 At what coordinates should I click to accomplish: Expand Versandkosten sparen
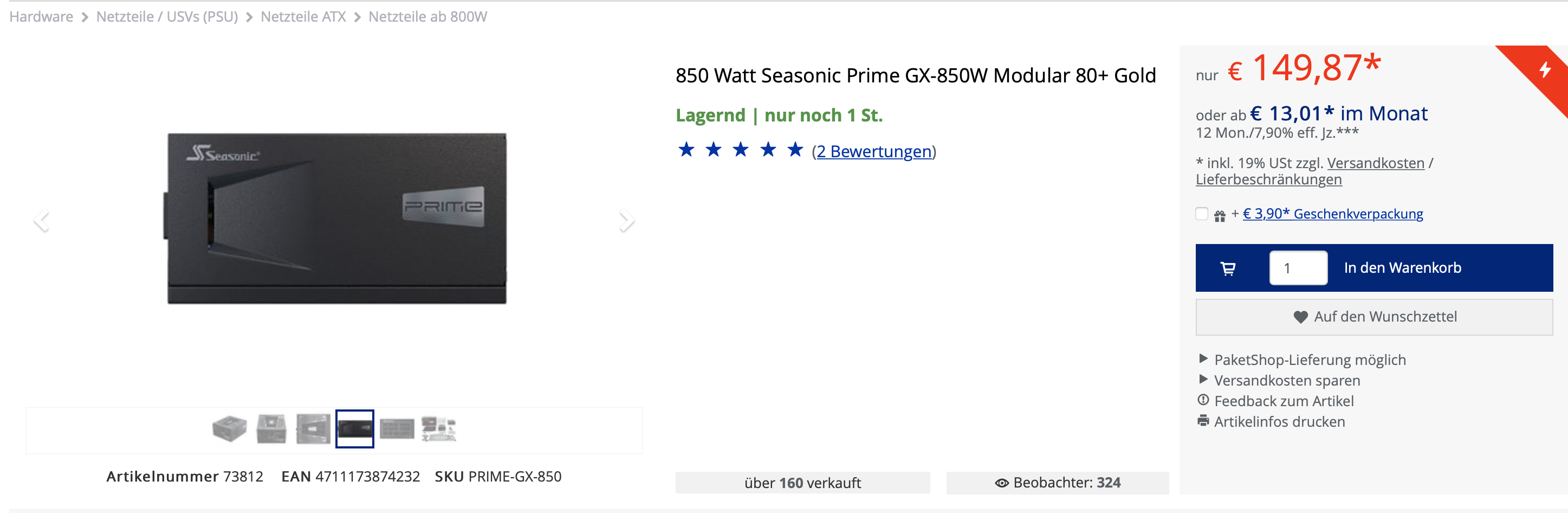tap(1286, 380)
